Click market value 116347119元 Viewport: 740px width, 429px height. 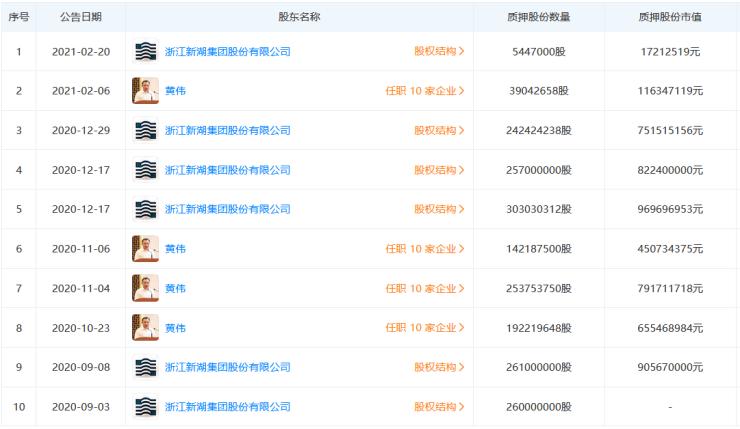670,91
